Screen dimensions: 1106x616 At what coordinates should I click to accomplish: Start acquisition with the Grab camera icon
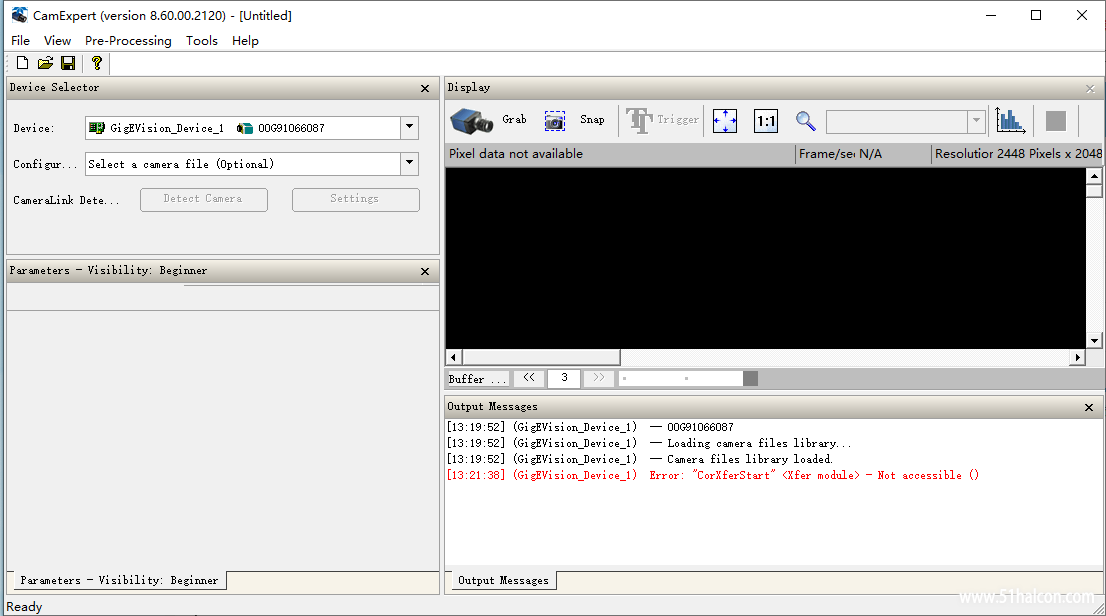click(471, 121)
